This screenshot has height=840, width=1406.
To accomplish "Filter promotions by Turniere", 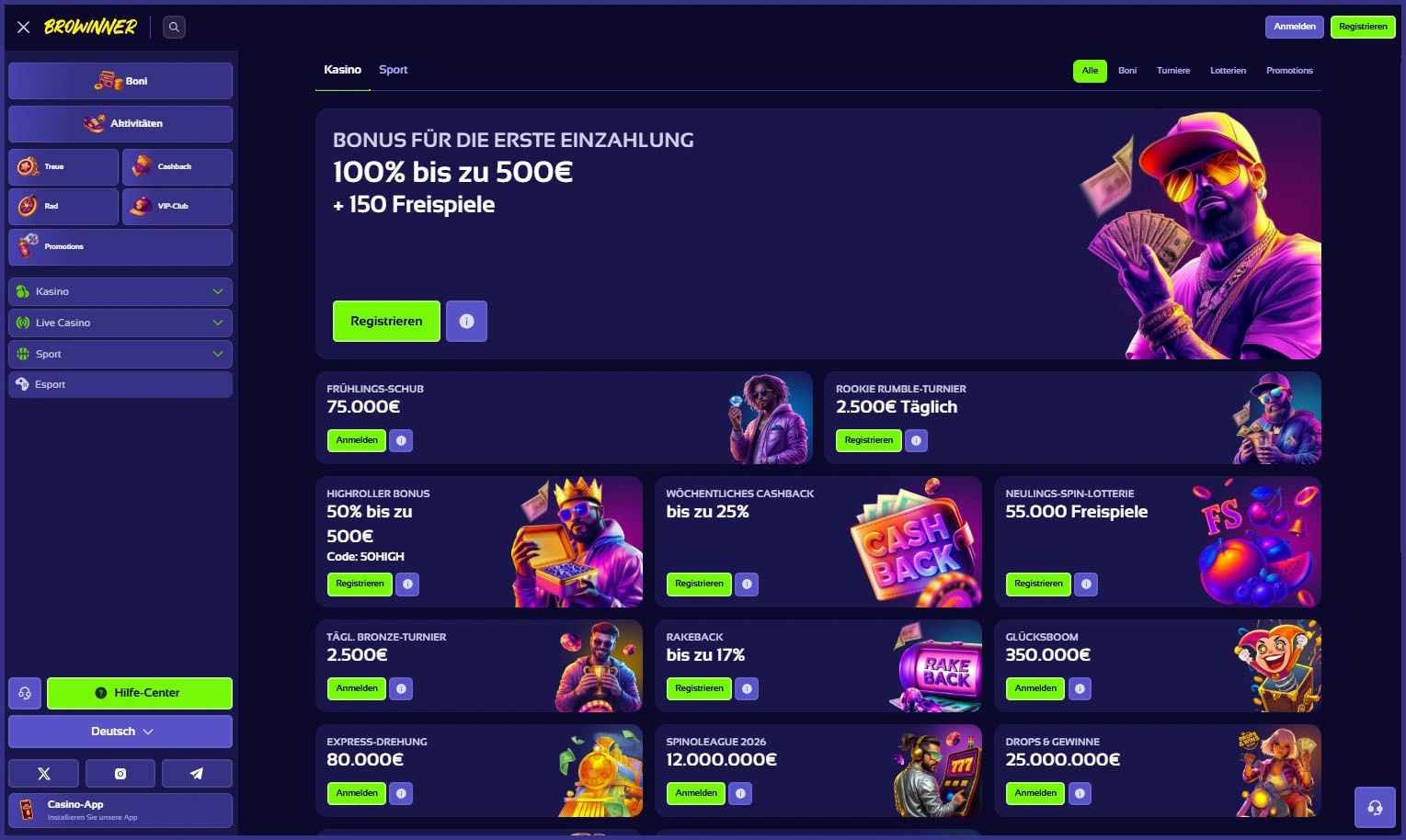I will 1173,71.
